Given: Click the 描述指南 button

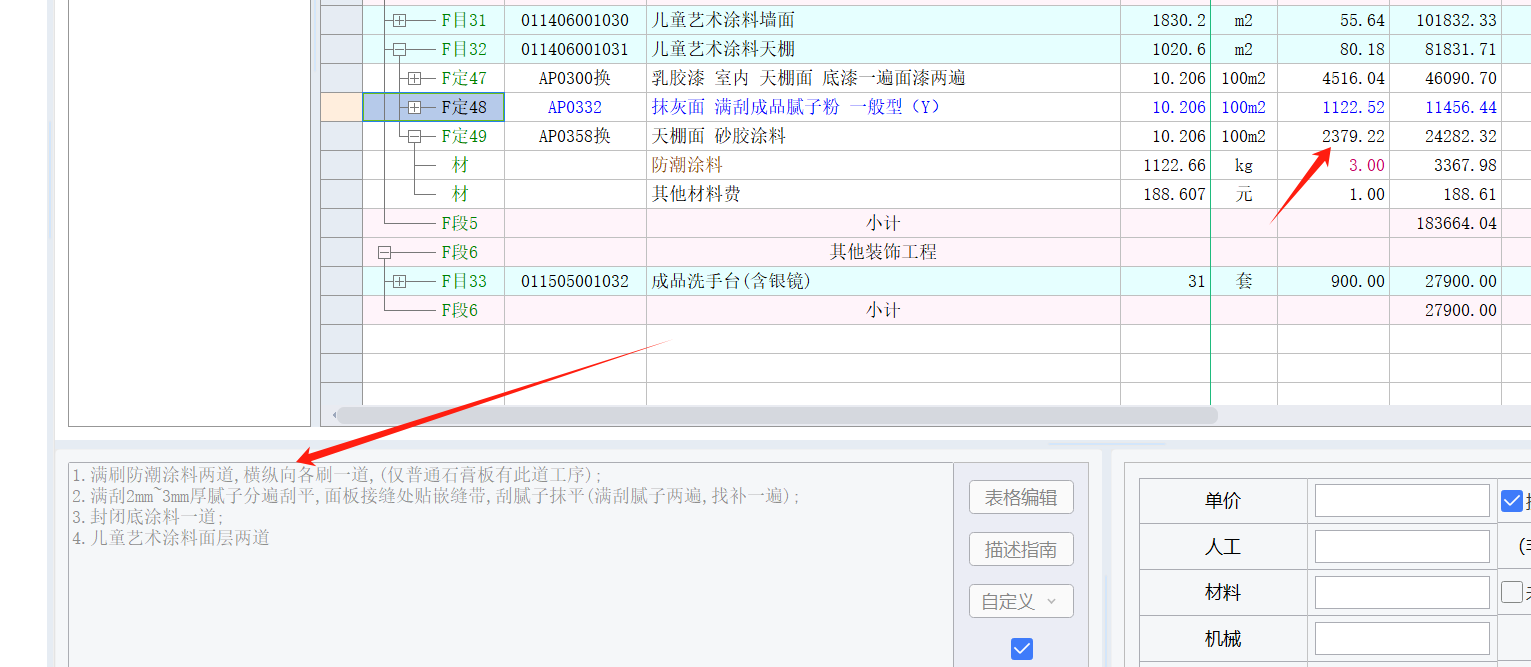Looking at the screenshot, I should [1021, 549].
